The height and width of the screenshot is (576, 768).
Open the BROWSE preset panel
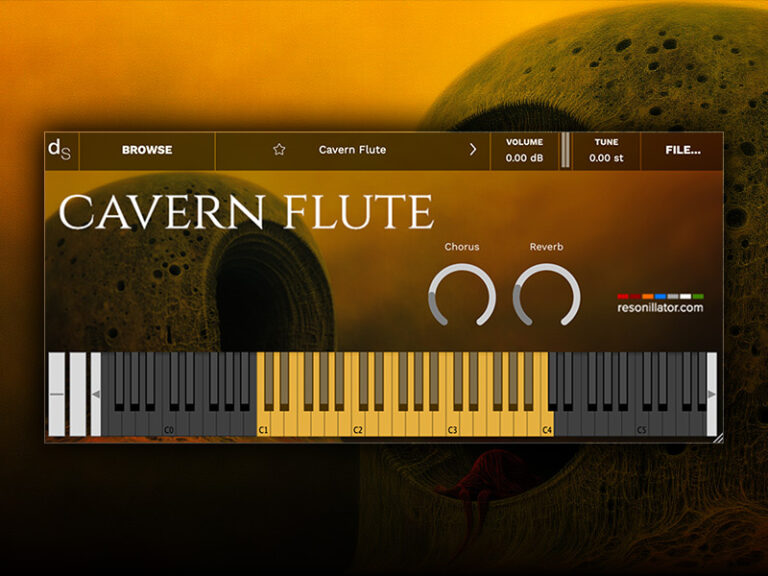[147, 150]
